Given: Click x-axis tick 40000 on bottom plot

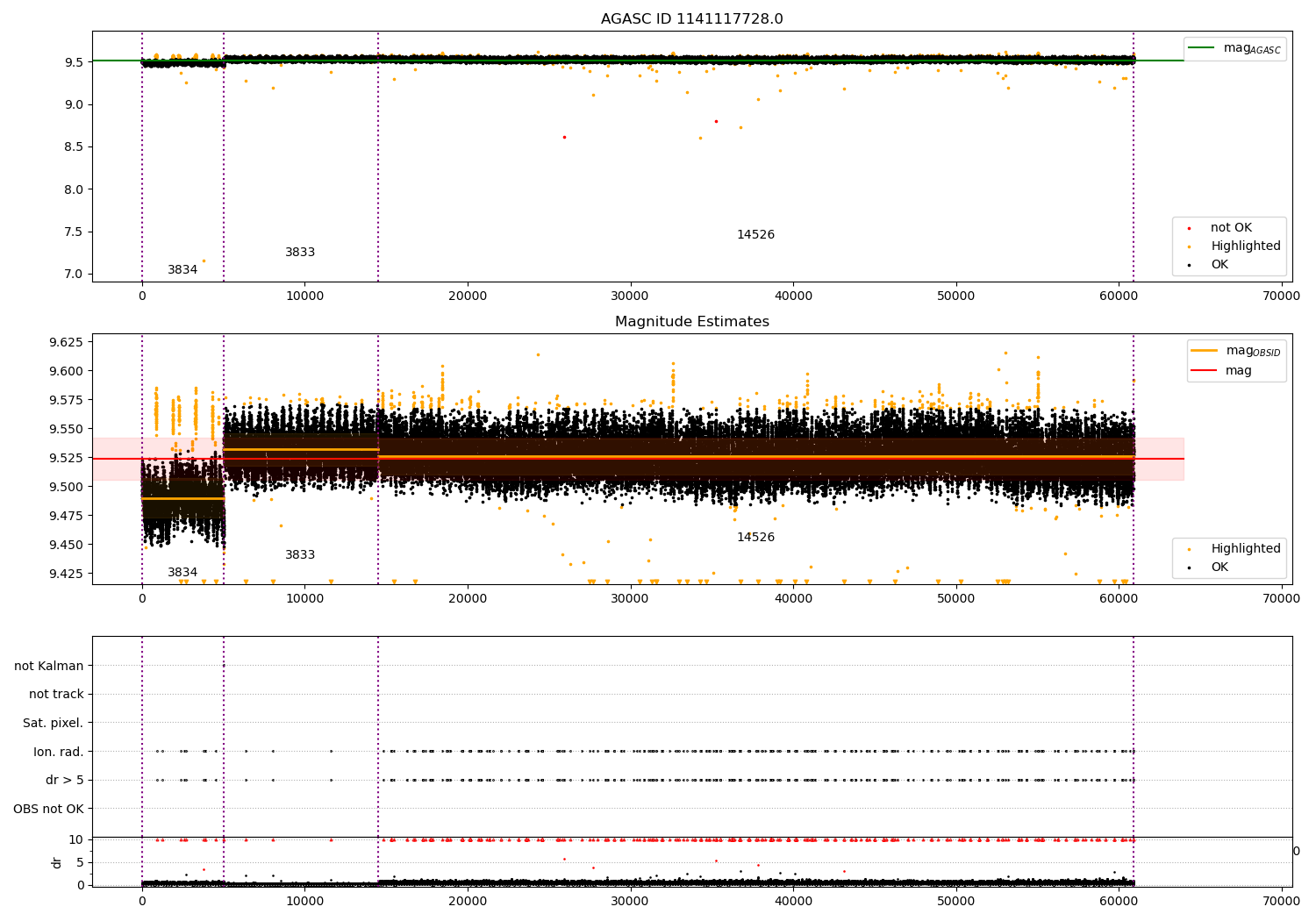Looking at the screenshot, I should click(x=793, y=900).
